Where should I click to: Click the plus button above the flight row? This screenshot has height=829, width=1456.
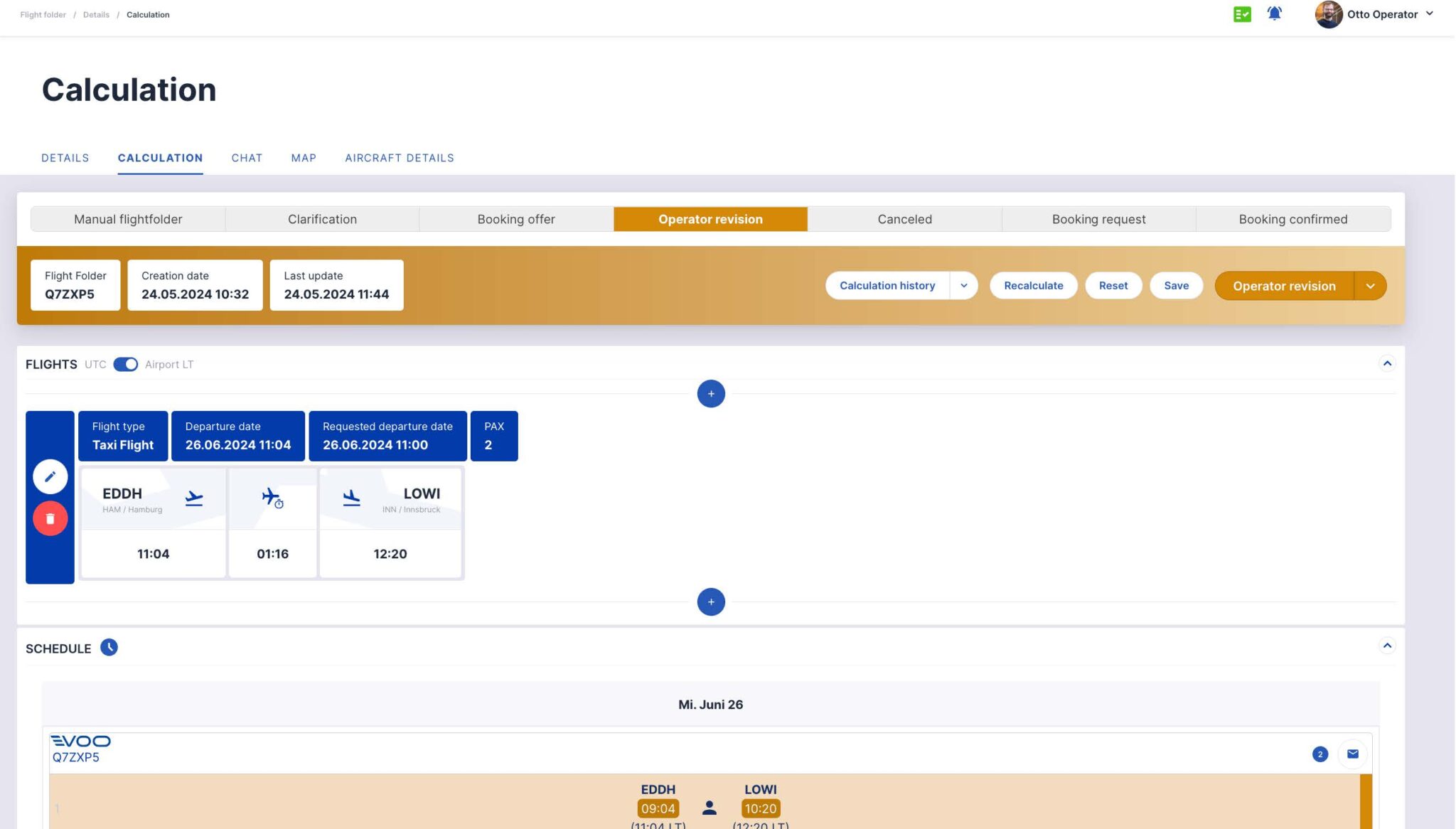pyautogui.click(x=710, y=393)
